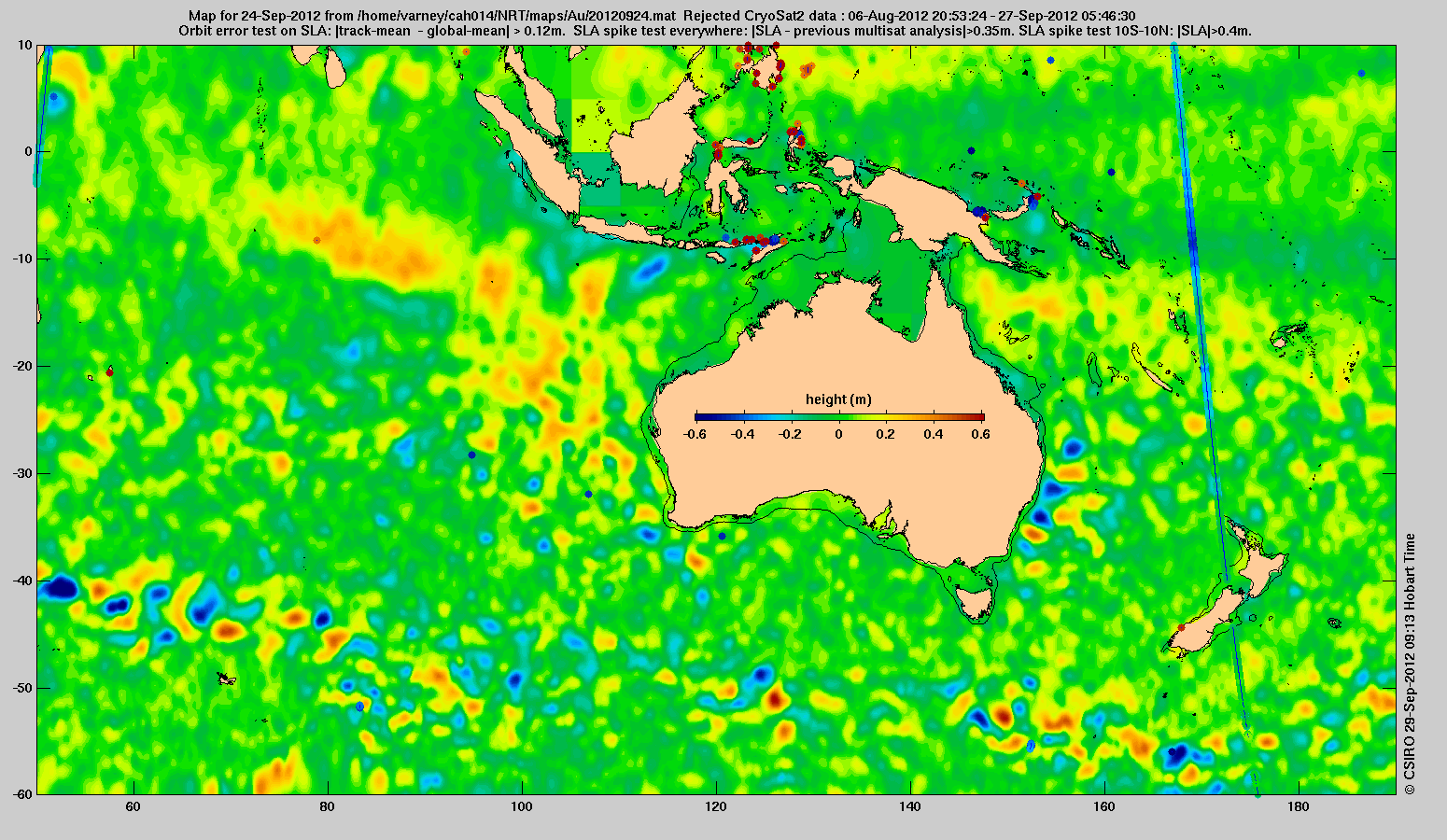The height and width of the screenshot is (840, 1447).
Task: Click the blue satellite track crossing New Zealand
Action: point(1214,420)
